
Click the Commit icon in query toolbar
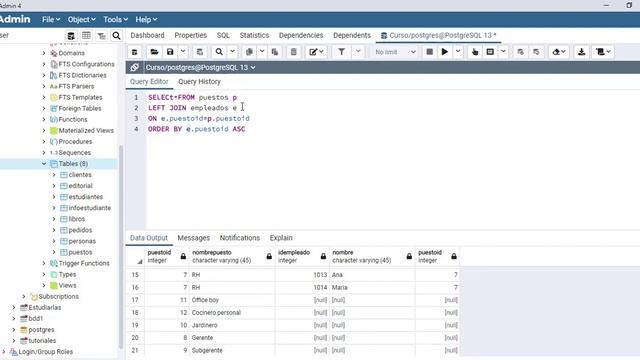(x=520, y=52)
